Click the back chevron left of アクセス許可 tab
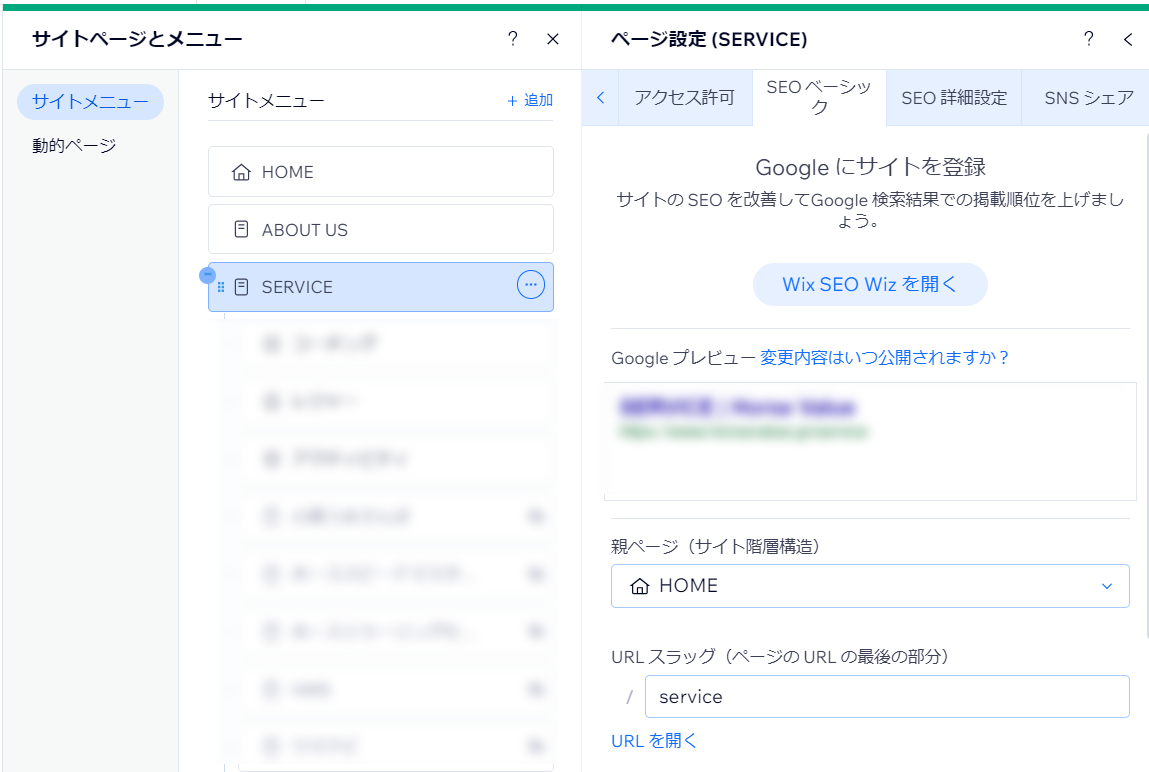Viewport: 1149px width, 772px height. pyautogui.click(x=600, y=97)
